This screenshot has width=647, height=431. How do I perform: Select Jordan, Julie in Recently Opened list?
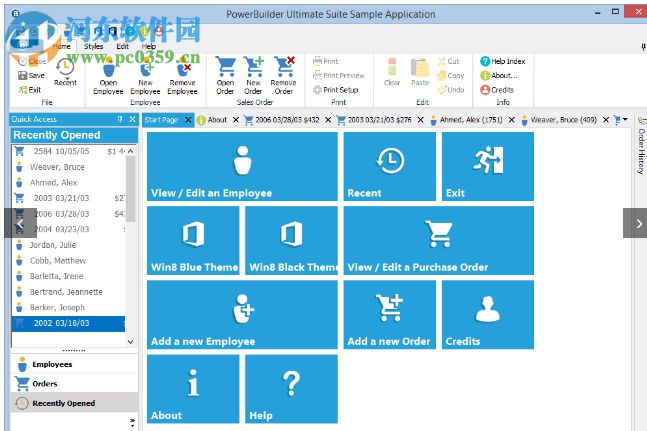coord(68,245)
